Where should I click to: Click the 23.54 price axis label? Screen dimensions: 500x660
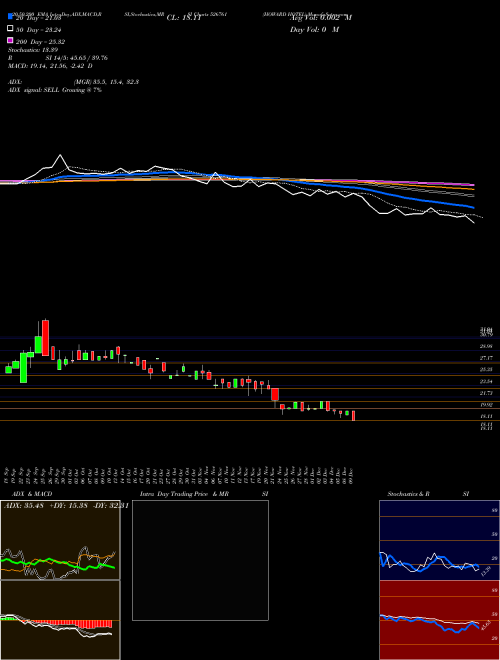pyautogui.click(x=486, y=381)
